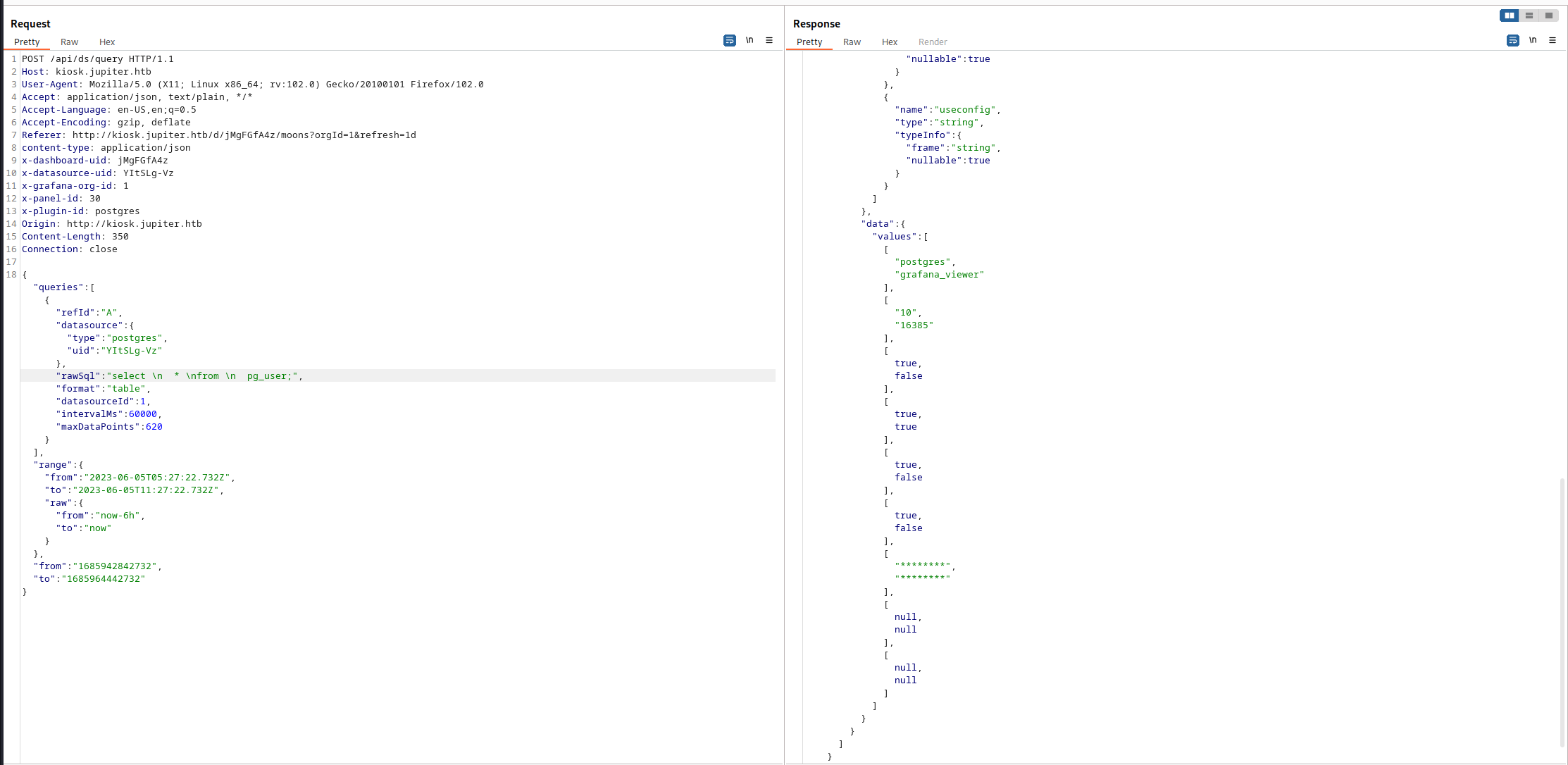
Task: Switch Response view to Raw
Action: coord(852,42)
